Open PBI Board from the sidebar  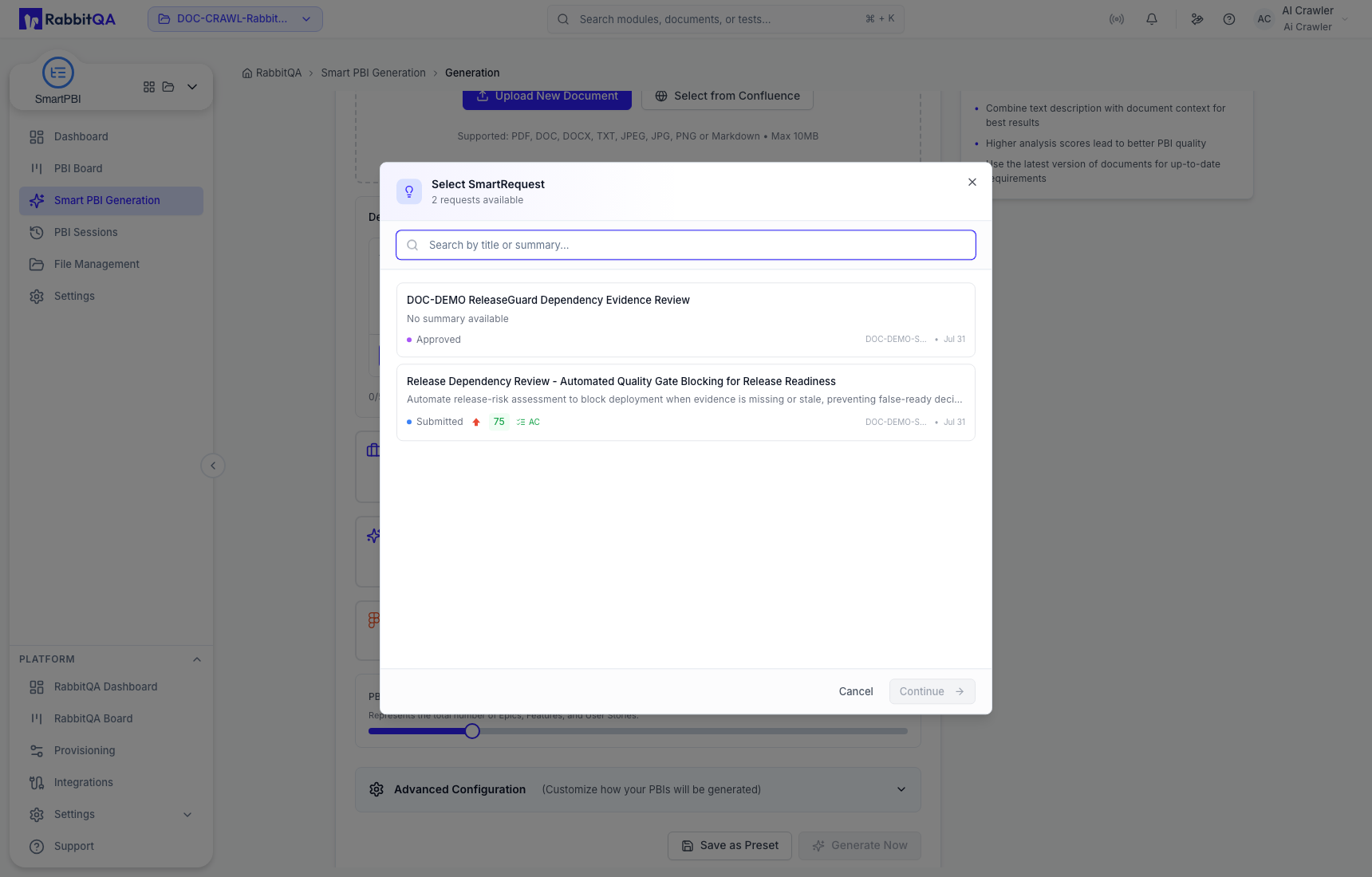pos(111,169)
